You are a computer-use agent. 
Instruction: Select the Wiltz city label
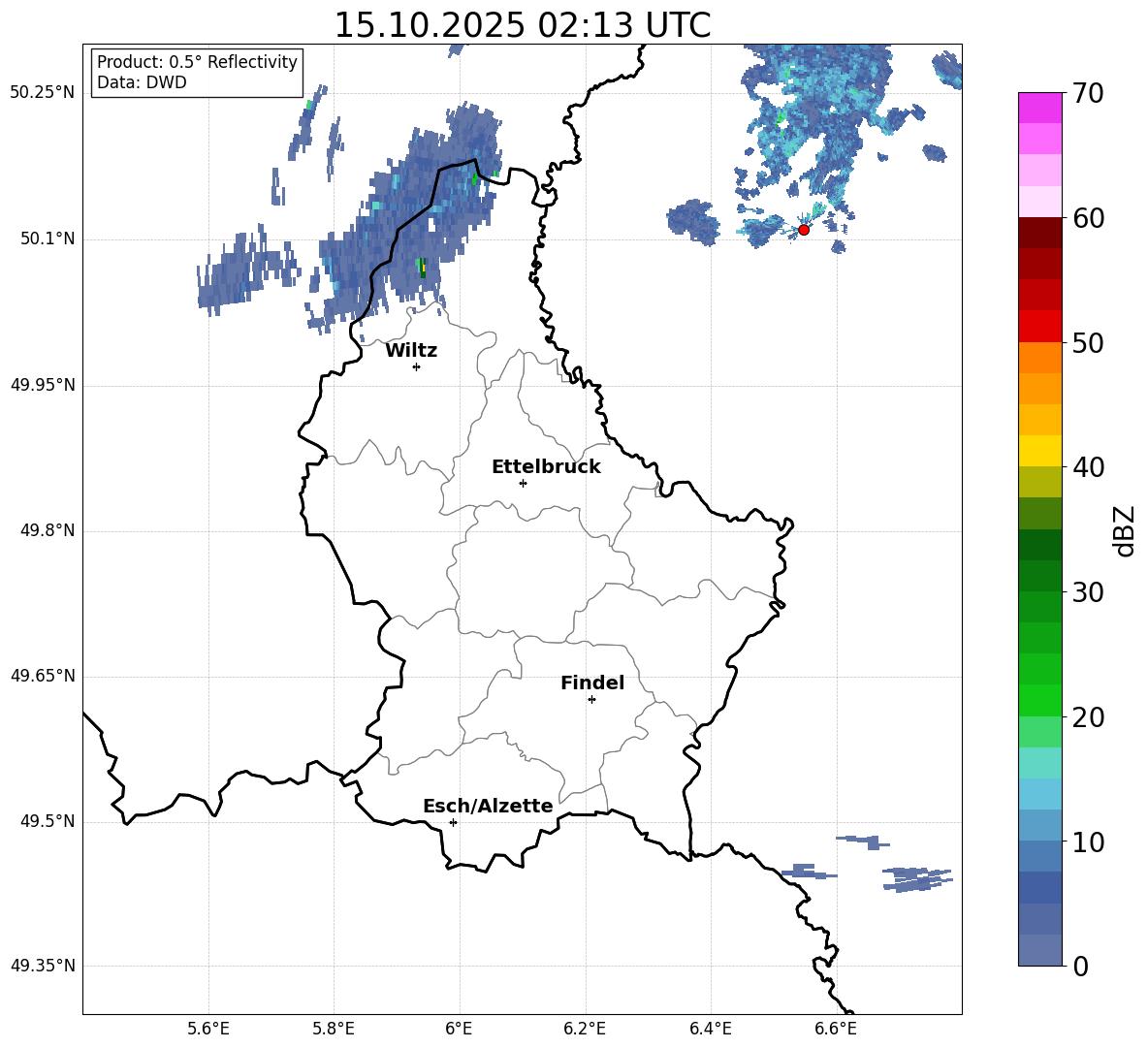coord(411,351)
